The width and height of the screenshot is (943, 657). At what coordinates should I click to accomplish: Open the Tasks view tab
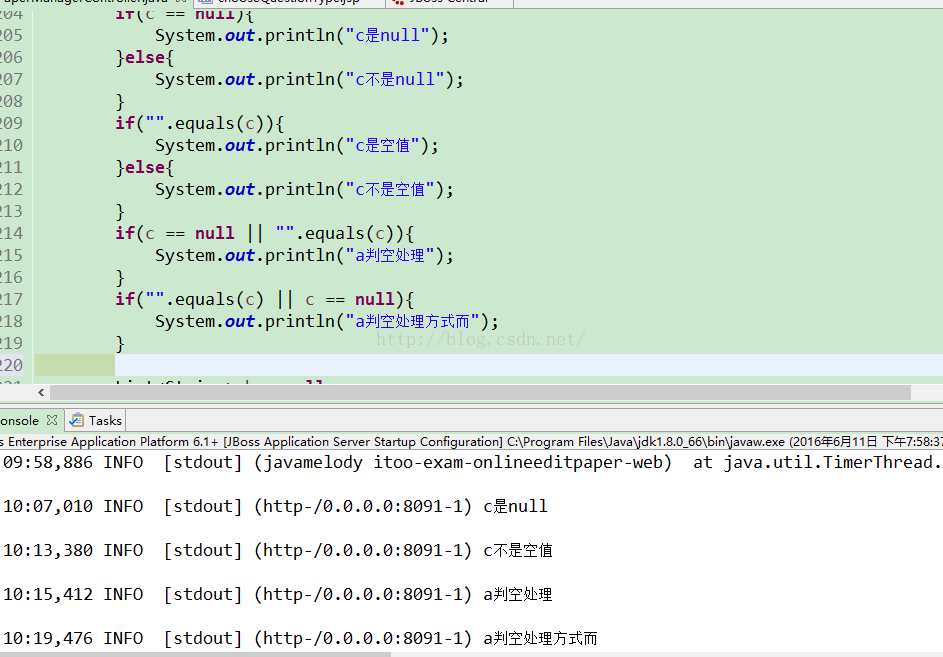(x=96, y=421)
